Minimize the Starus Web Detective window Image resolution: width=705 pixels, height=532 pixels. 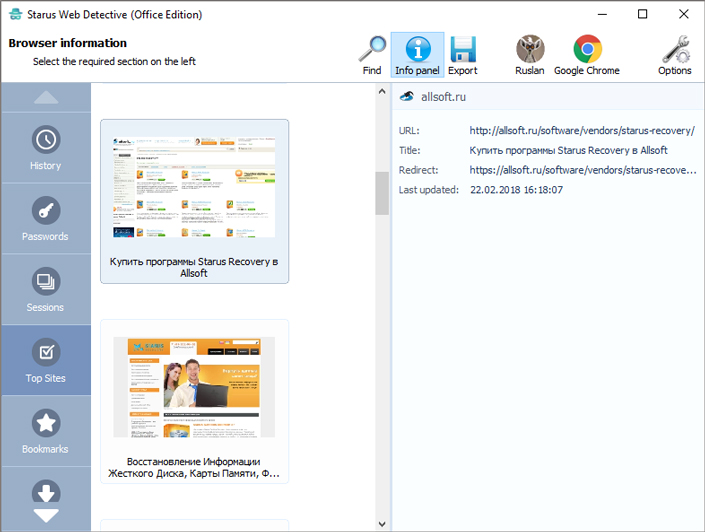pos(602,14)
